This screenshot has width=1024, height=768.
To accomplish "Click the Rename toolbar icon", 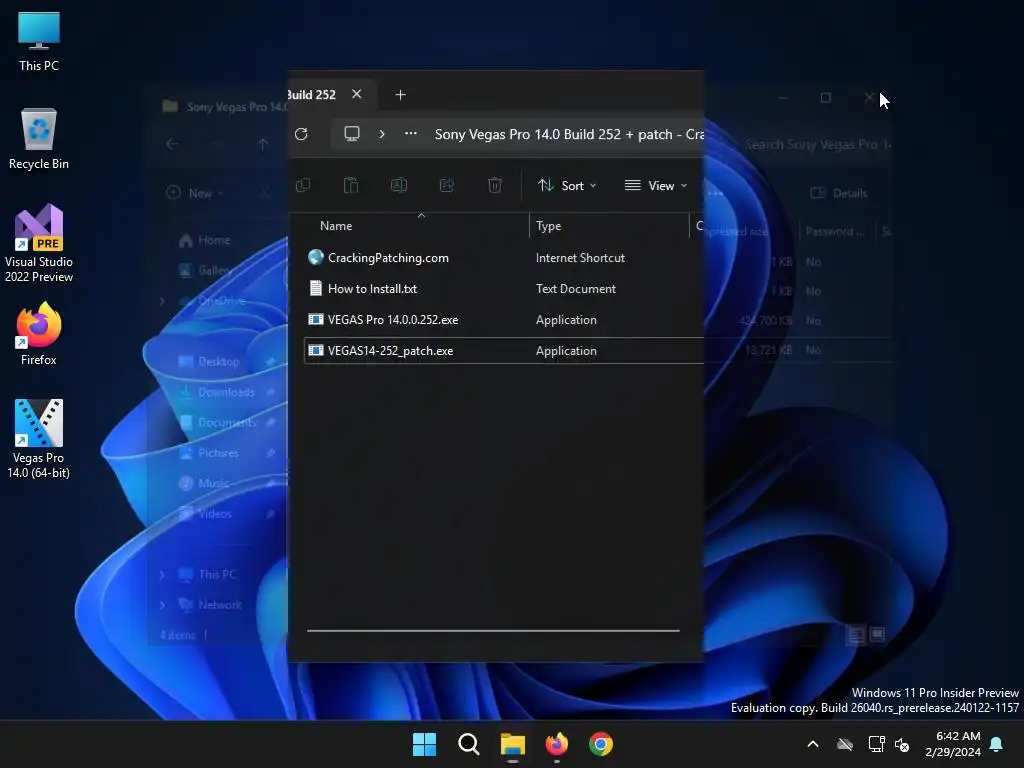I will (x=399, y=185).
